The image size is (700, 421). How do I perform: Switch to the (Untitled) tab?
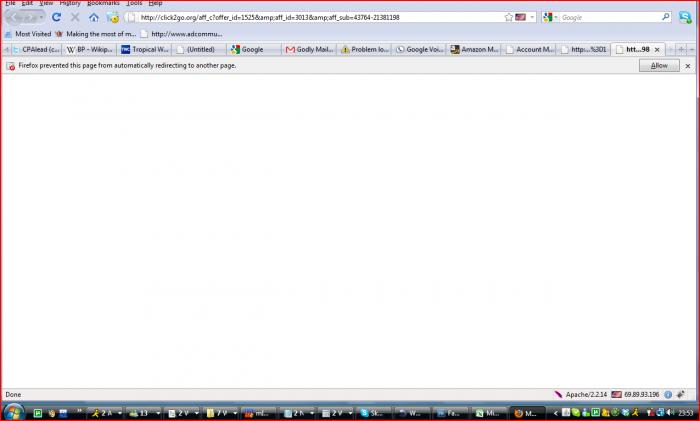[200, 50]
